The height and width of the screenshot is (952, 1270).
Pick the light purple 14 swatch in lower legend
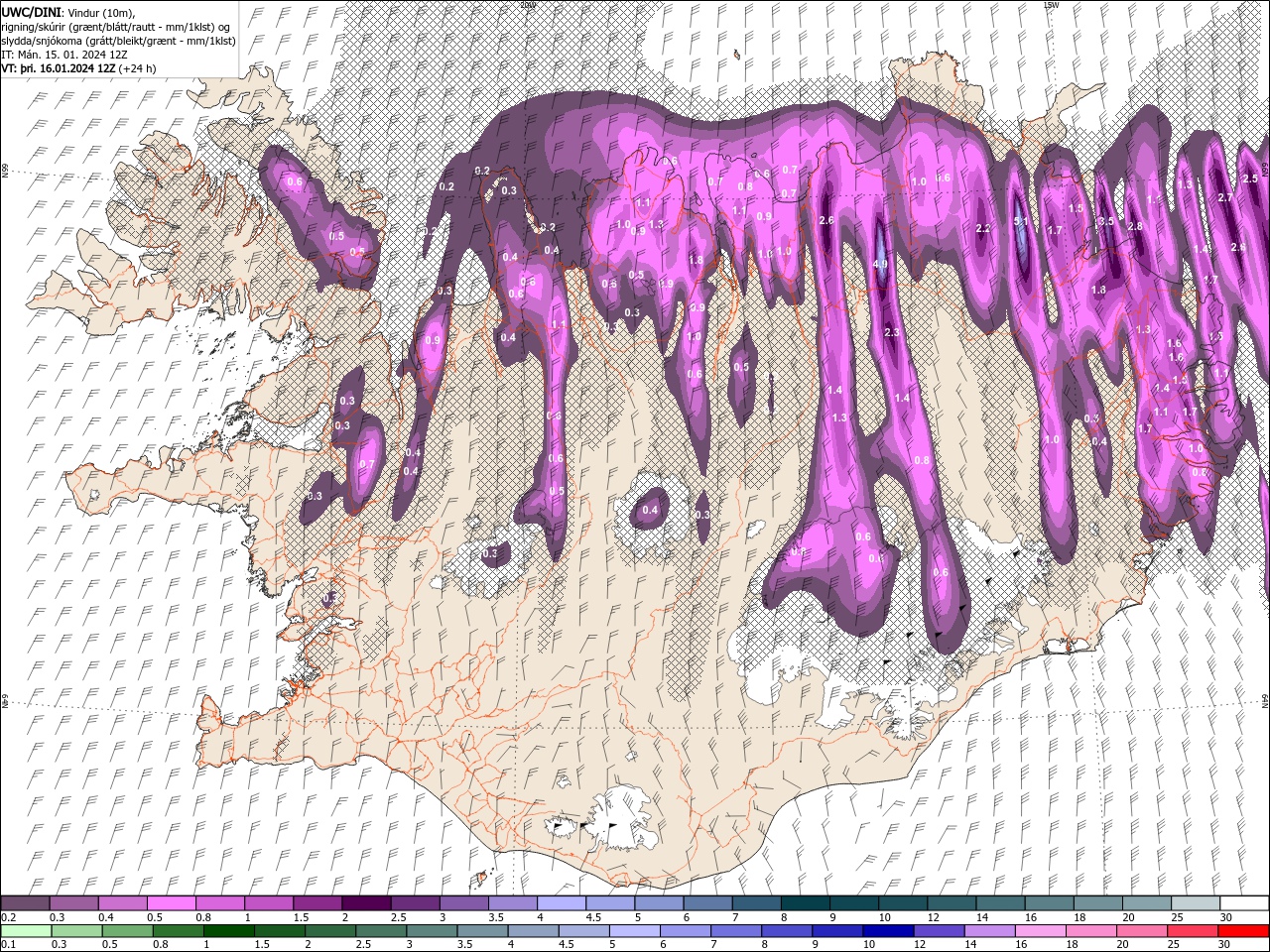(988, 931)
